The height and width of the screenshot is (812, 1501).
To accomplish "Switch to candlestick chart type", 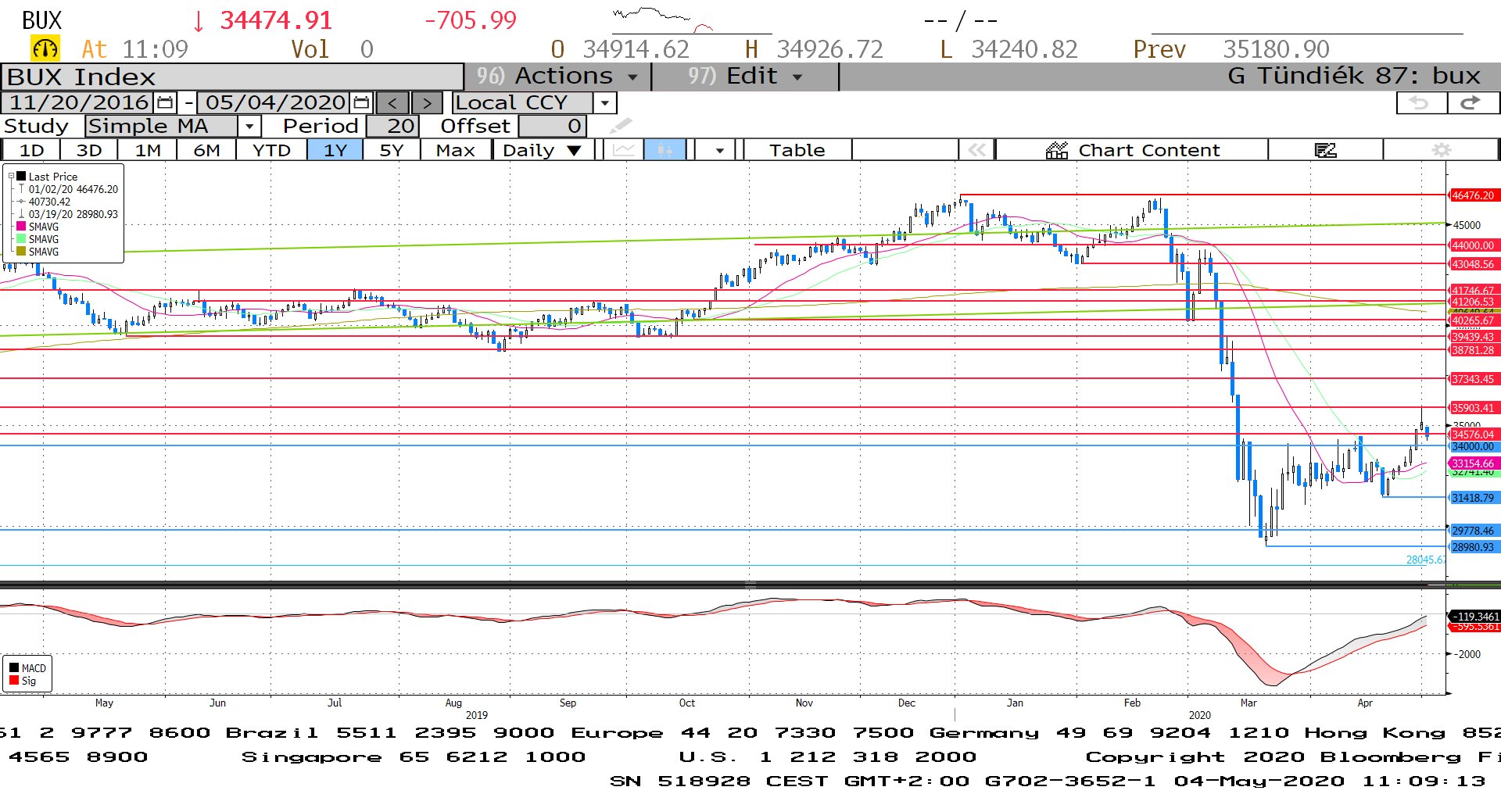I will (665, 150).
